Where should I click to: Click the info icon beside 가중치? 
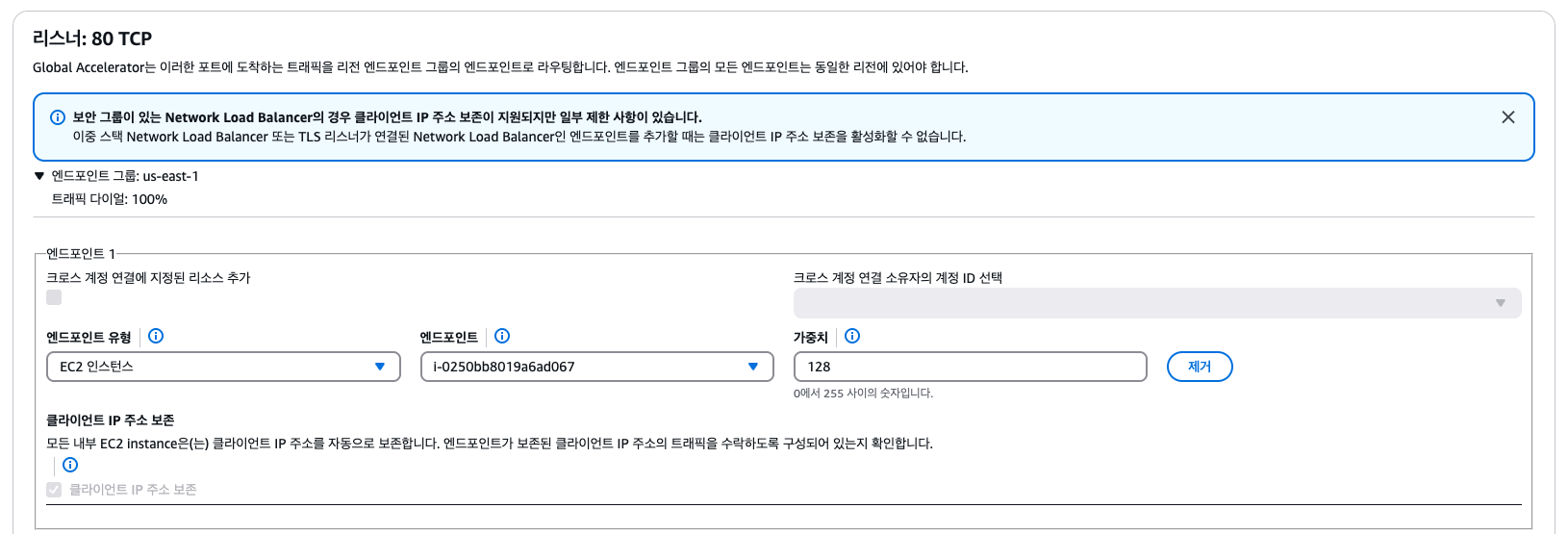coord(852,336)
